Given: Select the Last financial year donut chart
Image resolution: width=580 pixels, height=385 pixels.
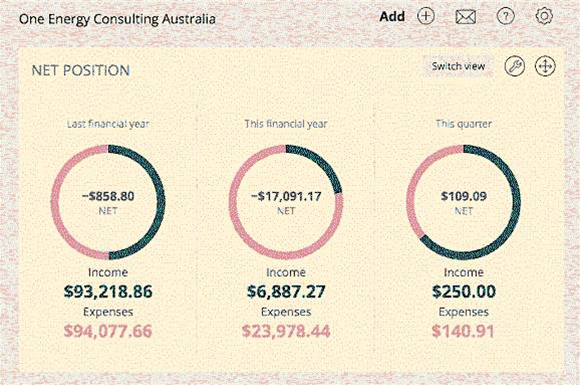Looking at the screenshot, I should (108, 202).
